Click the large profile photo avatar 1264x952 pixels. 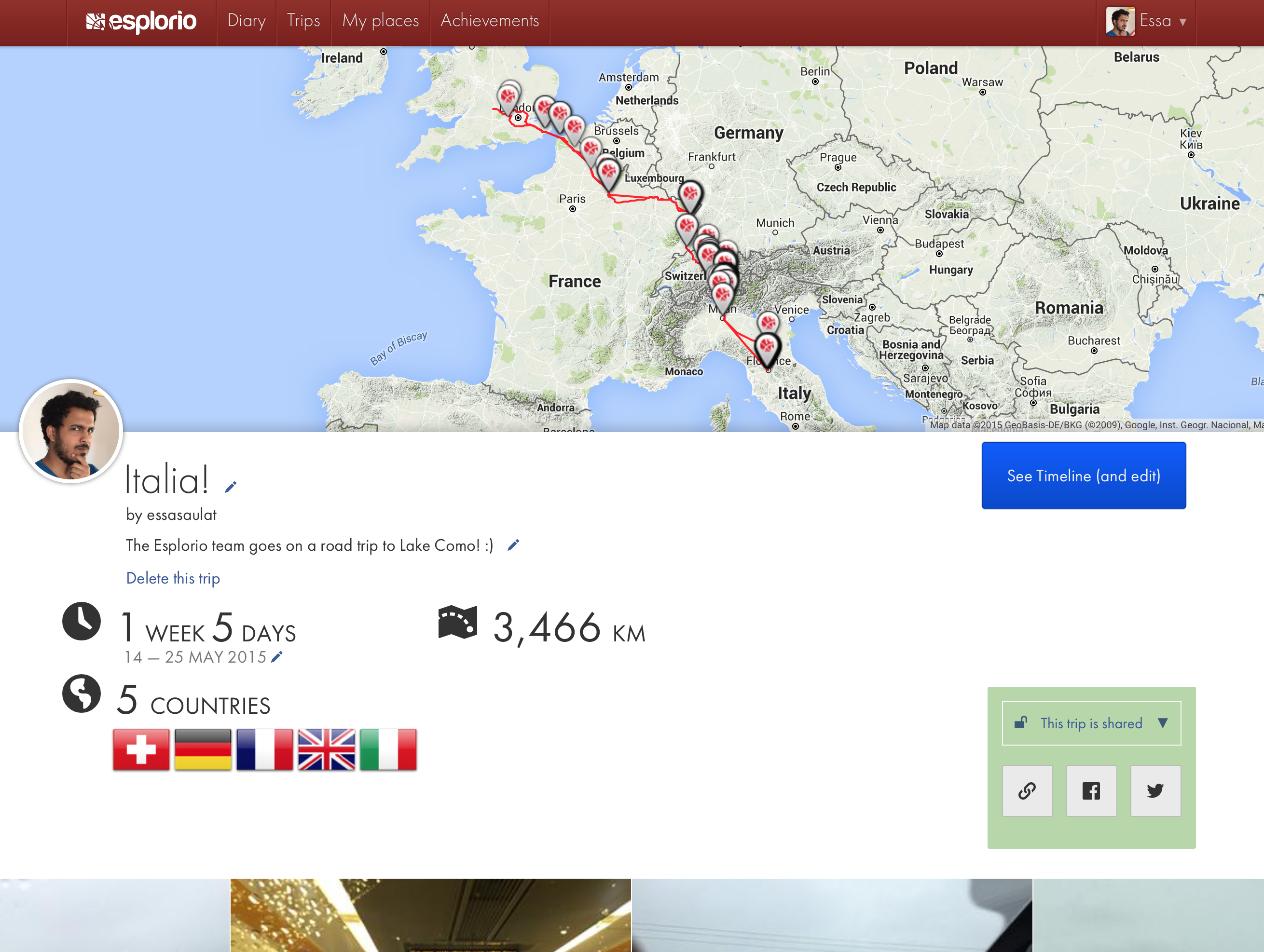(71, 431)
